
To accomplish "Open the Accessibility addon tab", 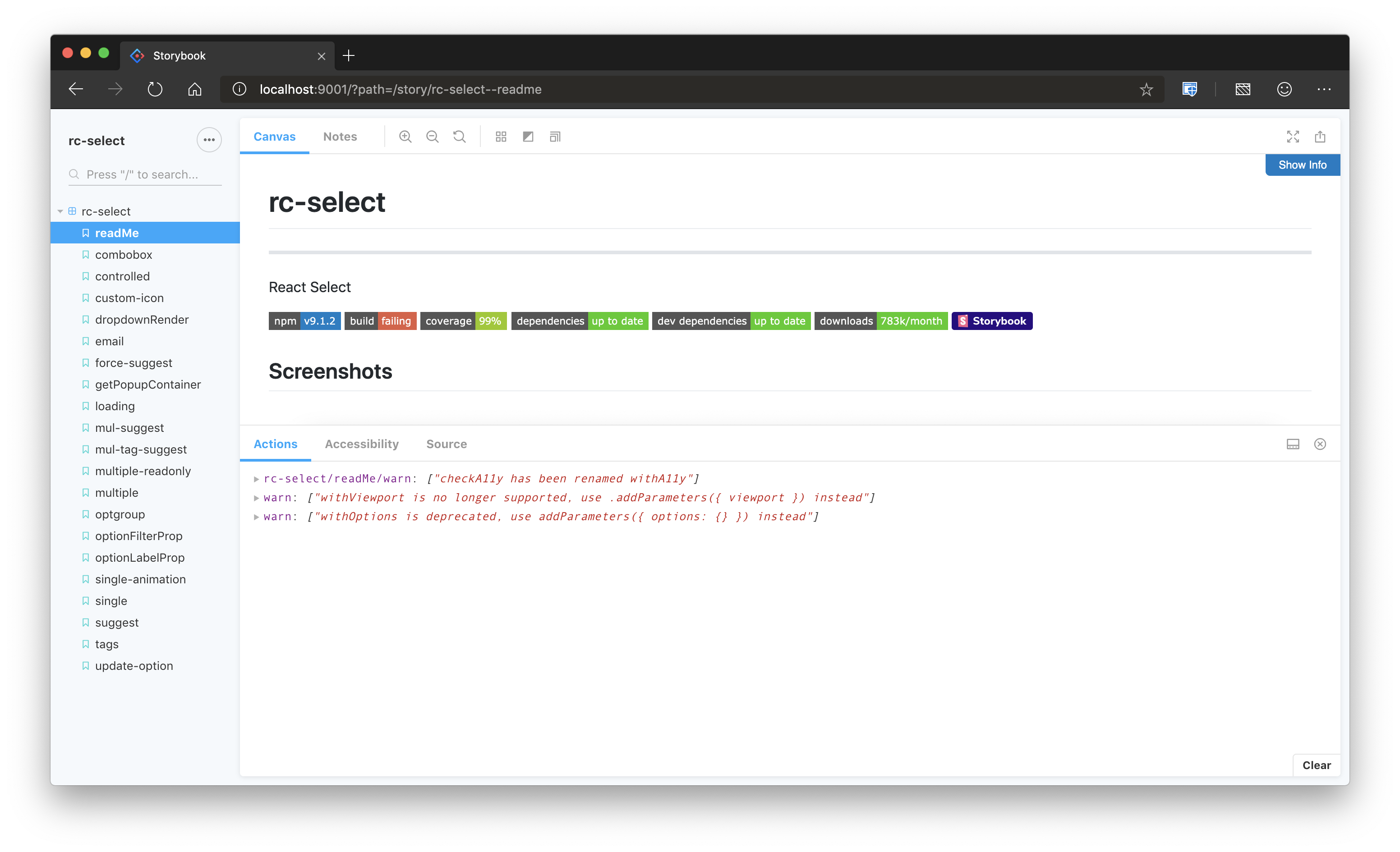I will (361, 444).
